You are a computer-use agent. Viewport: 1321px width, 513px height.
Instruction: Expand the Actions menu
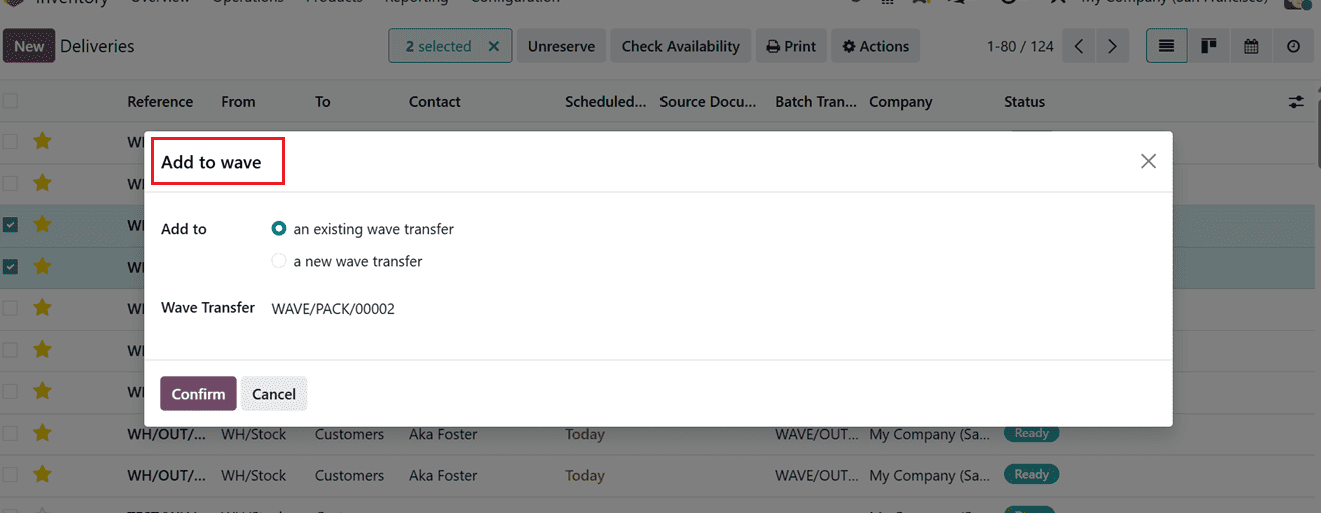point(875,46)
